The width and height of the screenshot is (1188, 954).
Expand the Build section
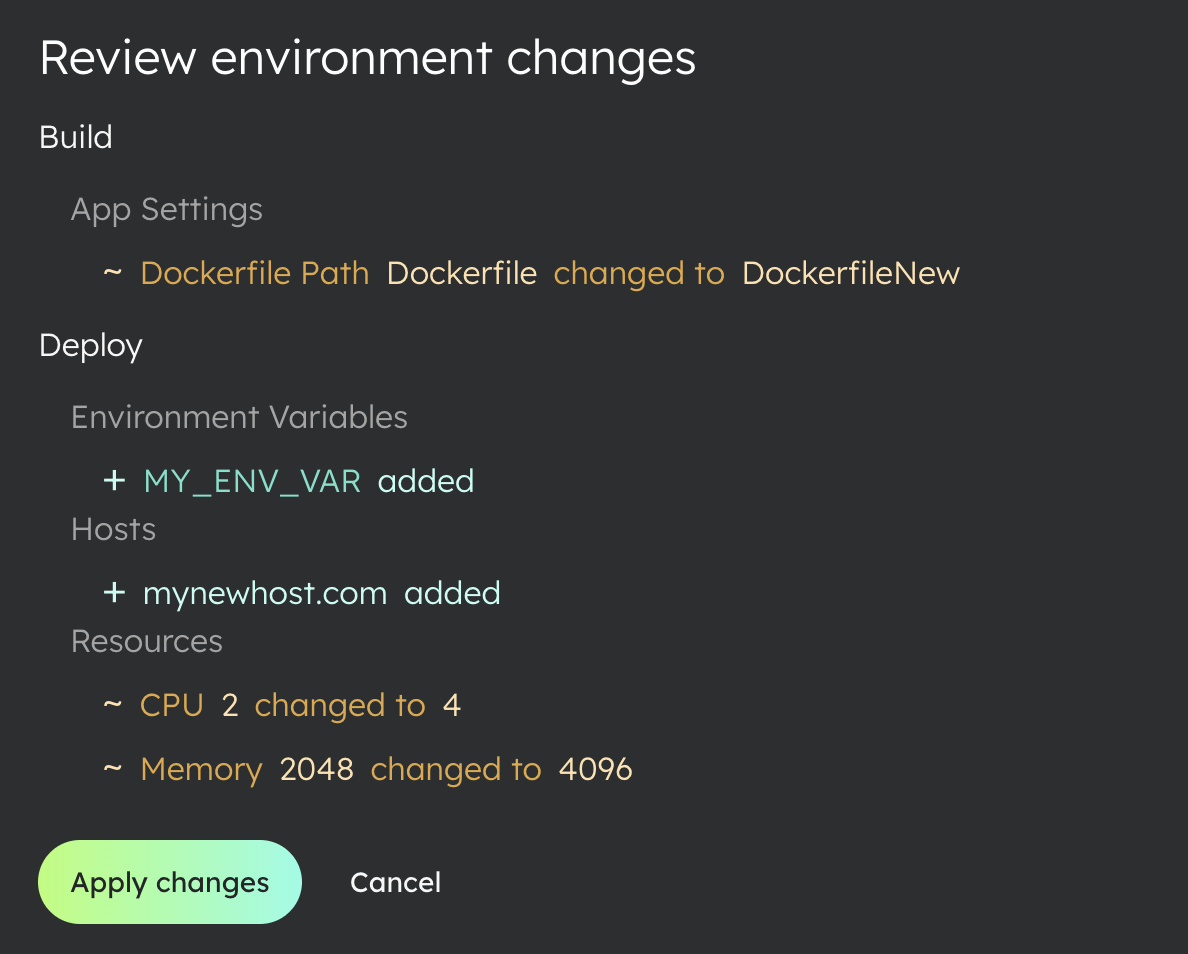tap(75, 137)
